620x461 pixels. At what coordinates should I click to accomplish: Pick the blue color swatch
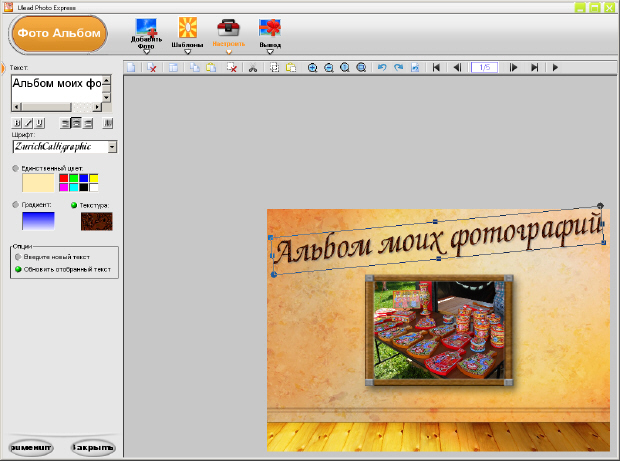pyautogui.click(x=84, y=178)
